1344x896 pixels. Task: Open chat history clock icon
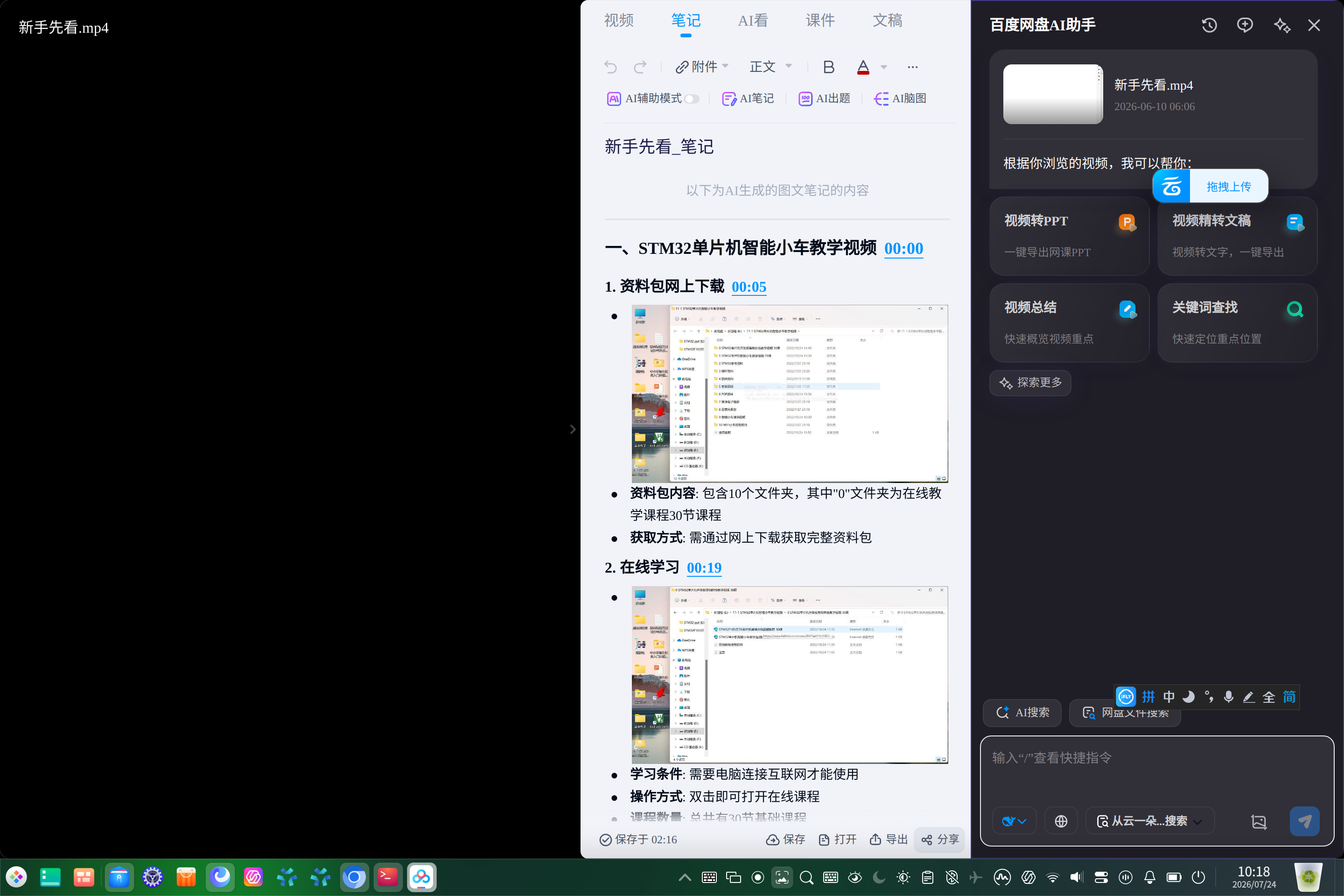click(1209, 25)
